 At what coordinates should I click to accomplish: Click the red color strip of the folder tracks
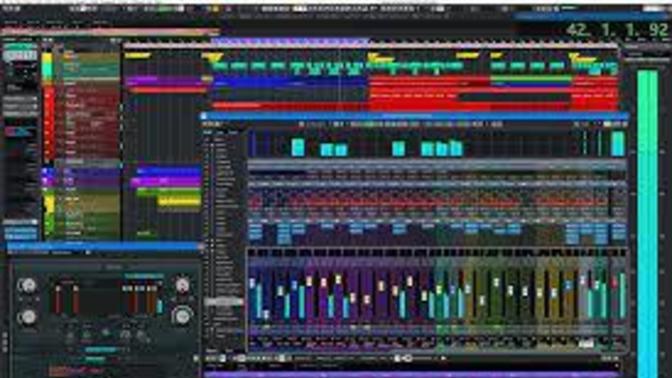pos(49,122)
